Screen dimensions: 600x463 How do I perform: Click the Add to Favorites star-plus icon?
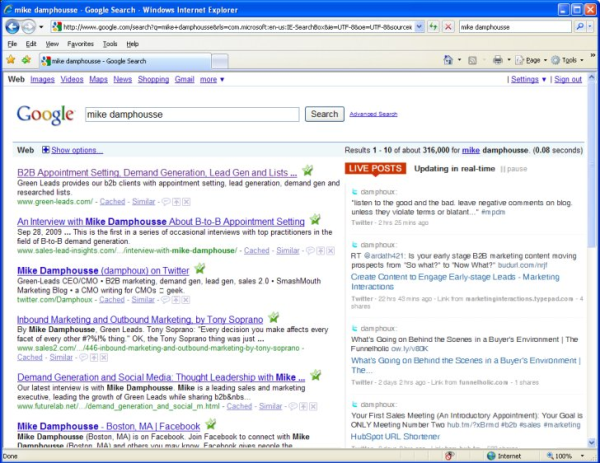(26, 60)
